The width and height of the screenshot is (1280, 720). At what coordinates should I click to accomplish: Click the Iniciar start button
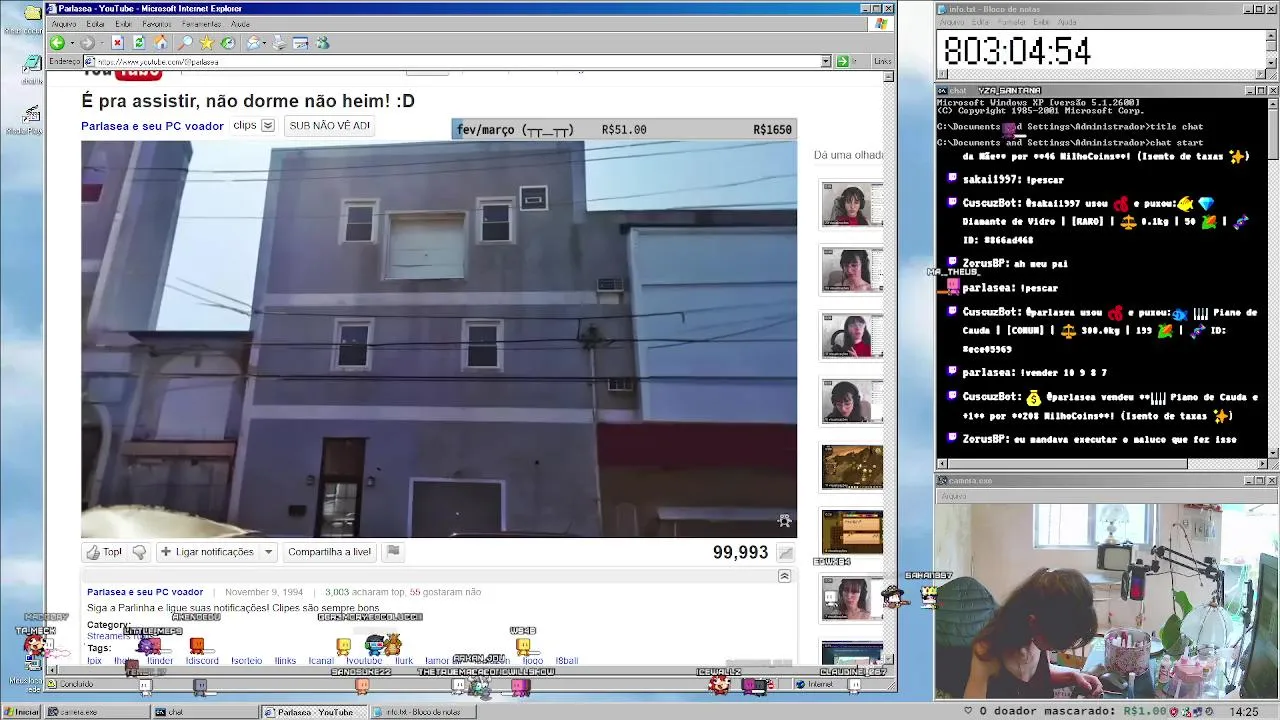(x=22, y=712)
